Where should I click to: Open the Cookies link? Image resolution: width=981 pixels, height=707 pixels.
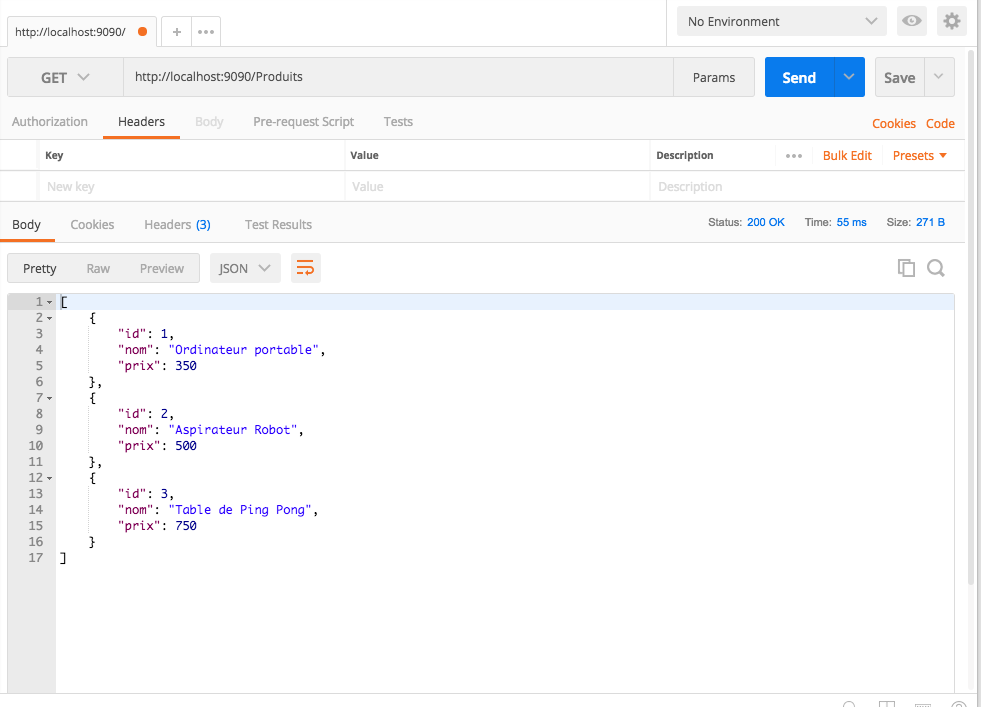[x=894, y=123]
